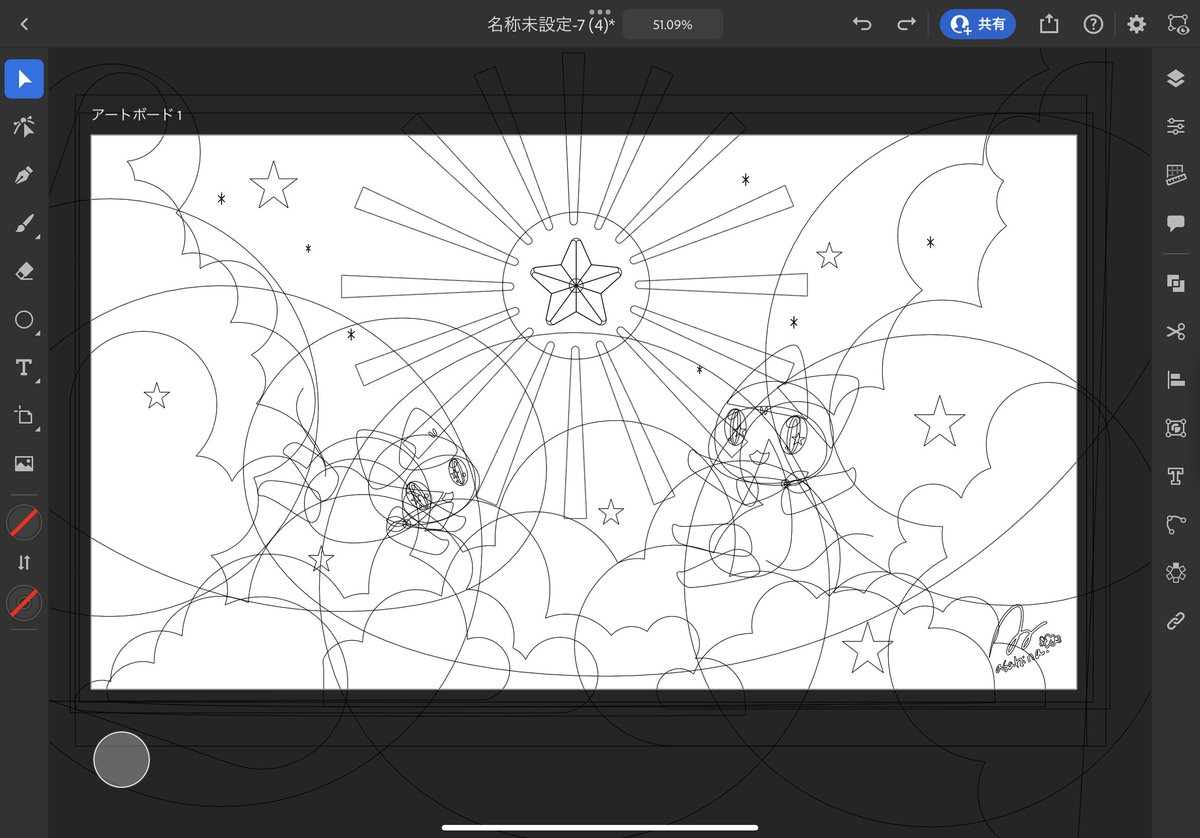Select the Place image tool
This screenshot has width=1200, height=838.
24,463
